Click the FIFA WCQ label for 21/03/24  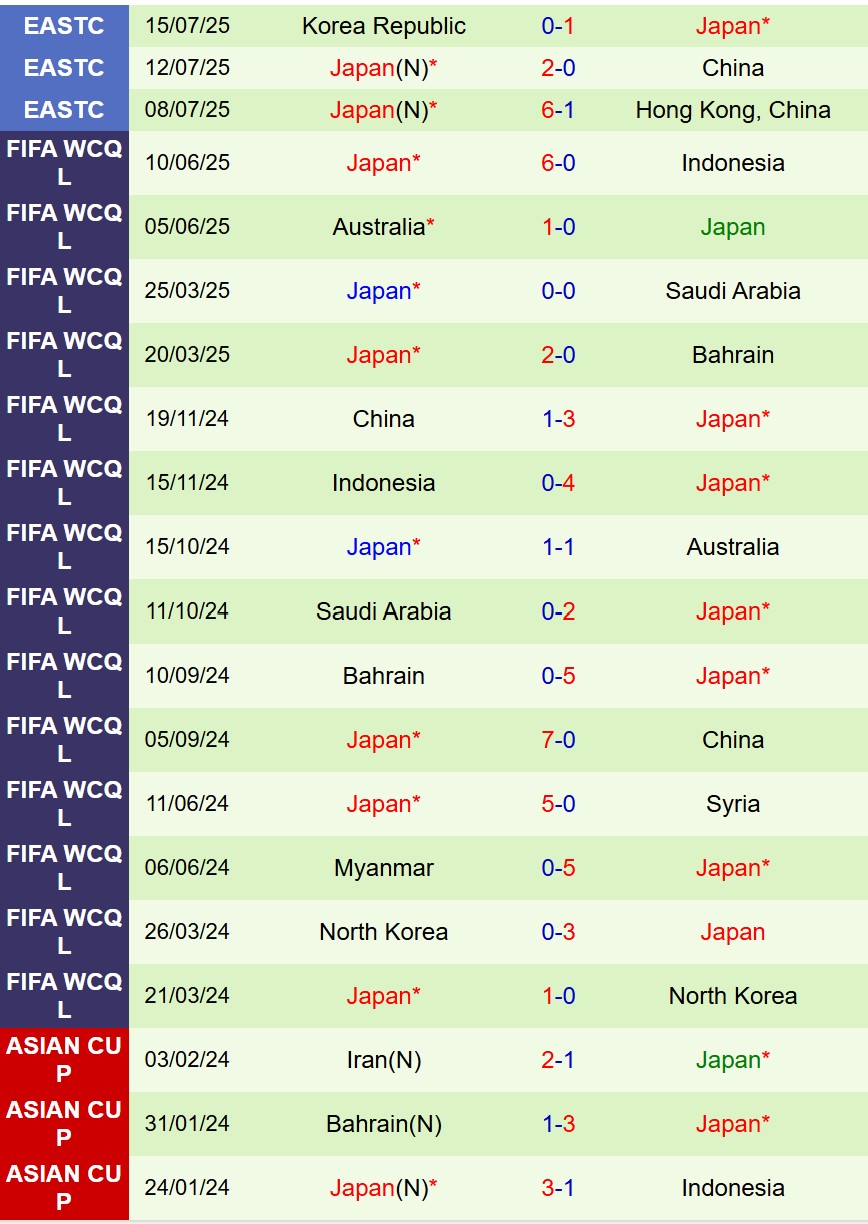[x=64, y=996]
